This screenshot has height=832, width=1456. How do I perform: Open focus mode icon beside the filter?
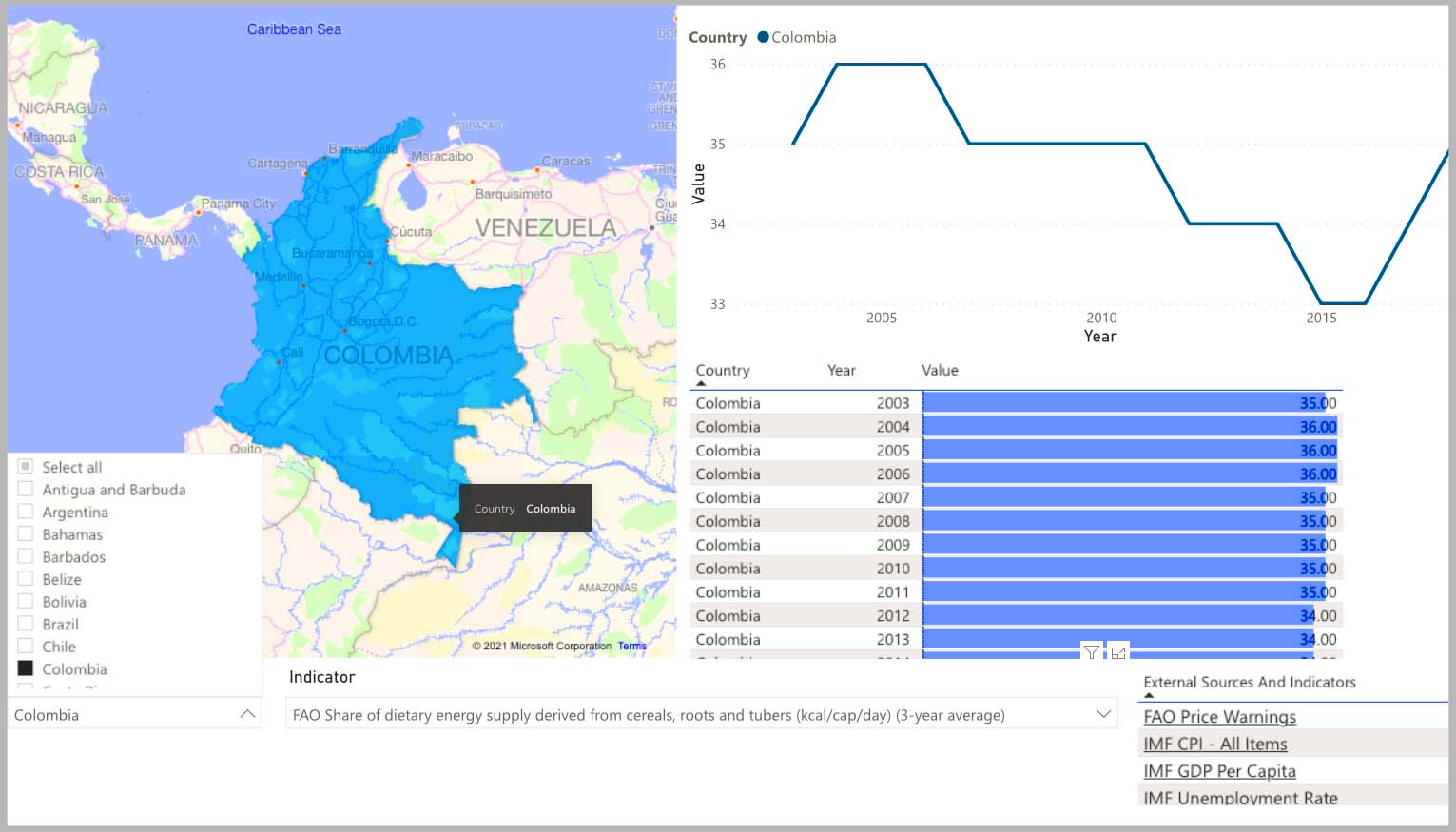[1118, 652]
